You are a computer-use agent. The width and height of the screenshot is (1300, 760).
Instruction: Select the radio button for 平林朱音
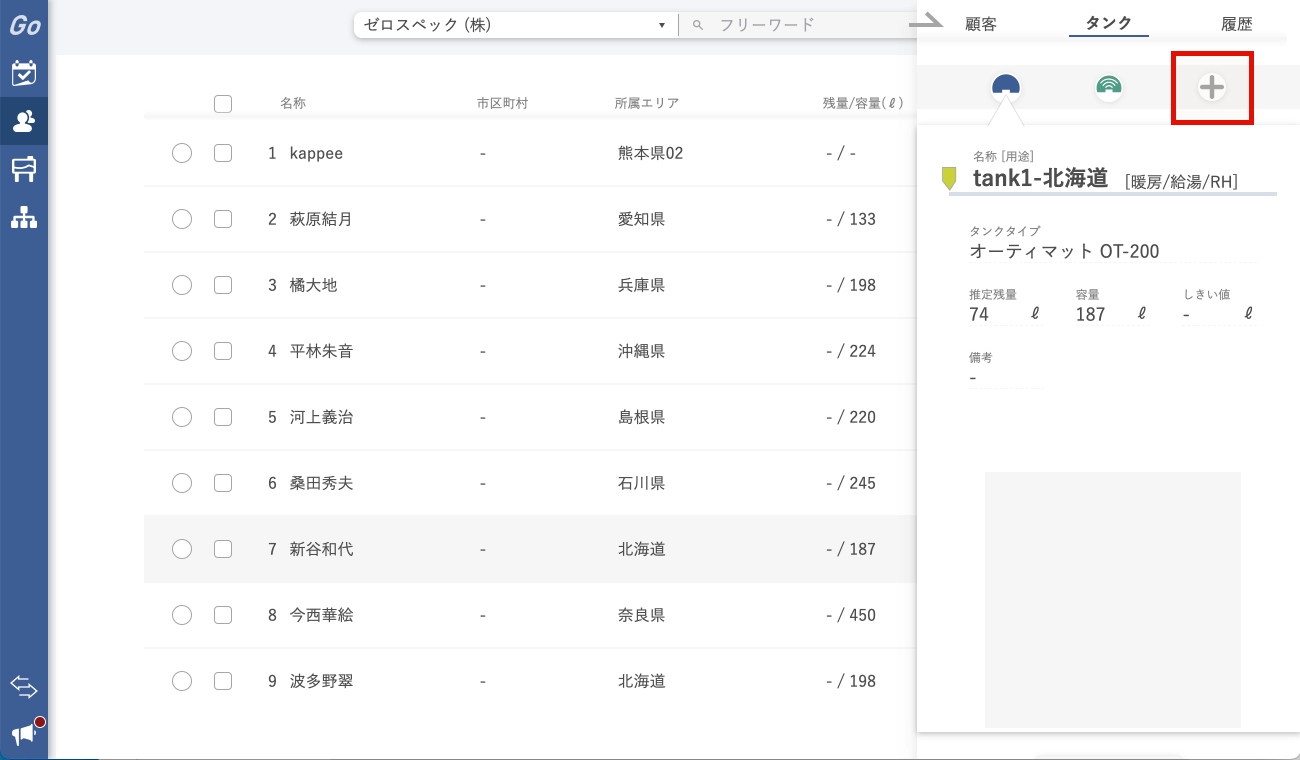[x=182, y=351]
